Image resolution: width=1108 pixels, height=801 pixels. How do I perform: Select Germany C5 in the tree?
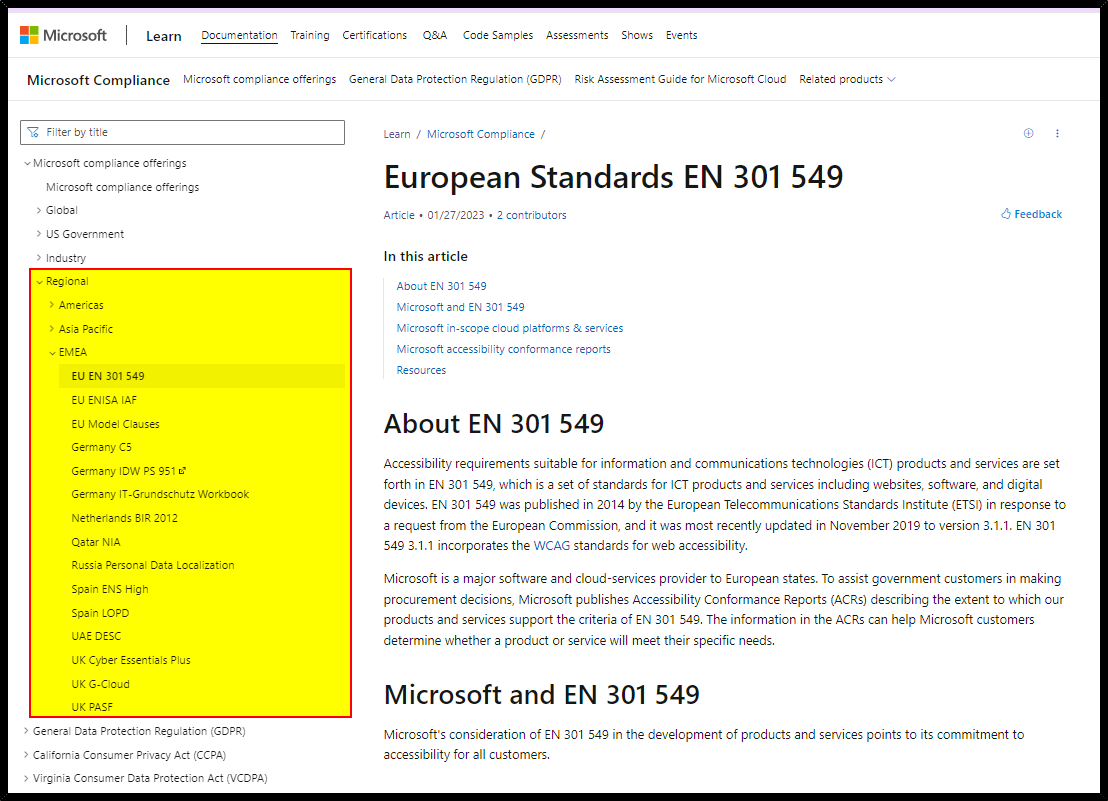point(101,447)
